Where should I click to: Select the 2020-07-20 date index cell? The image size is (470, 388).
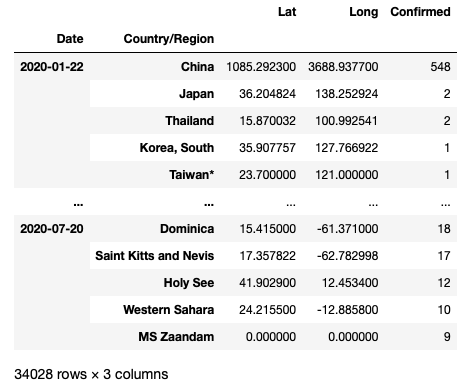click(52, 229)
